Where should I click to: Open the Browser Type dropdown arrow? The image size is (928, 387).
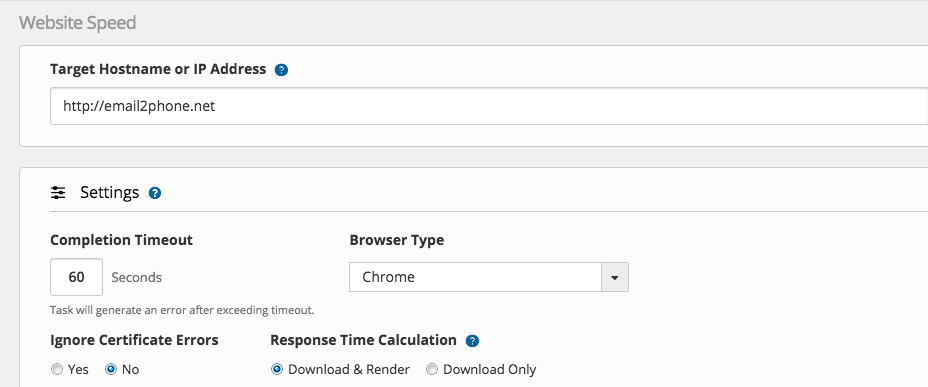tap(615, 277)
